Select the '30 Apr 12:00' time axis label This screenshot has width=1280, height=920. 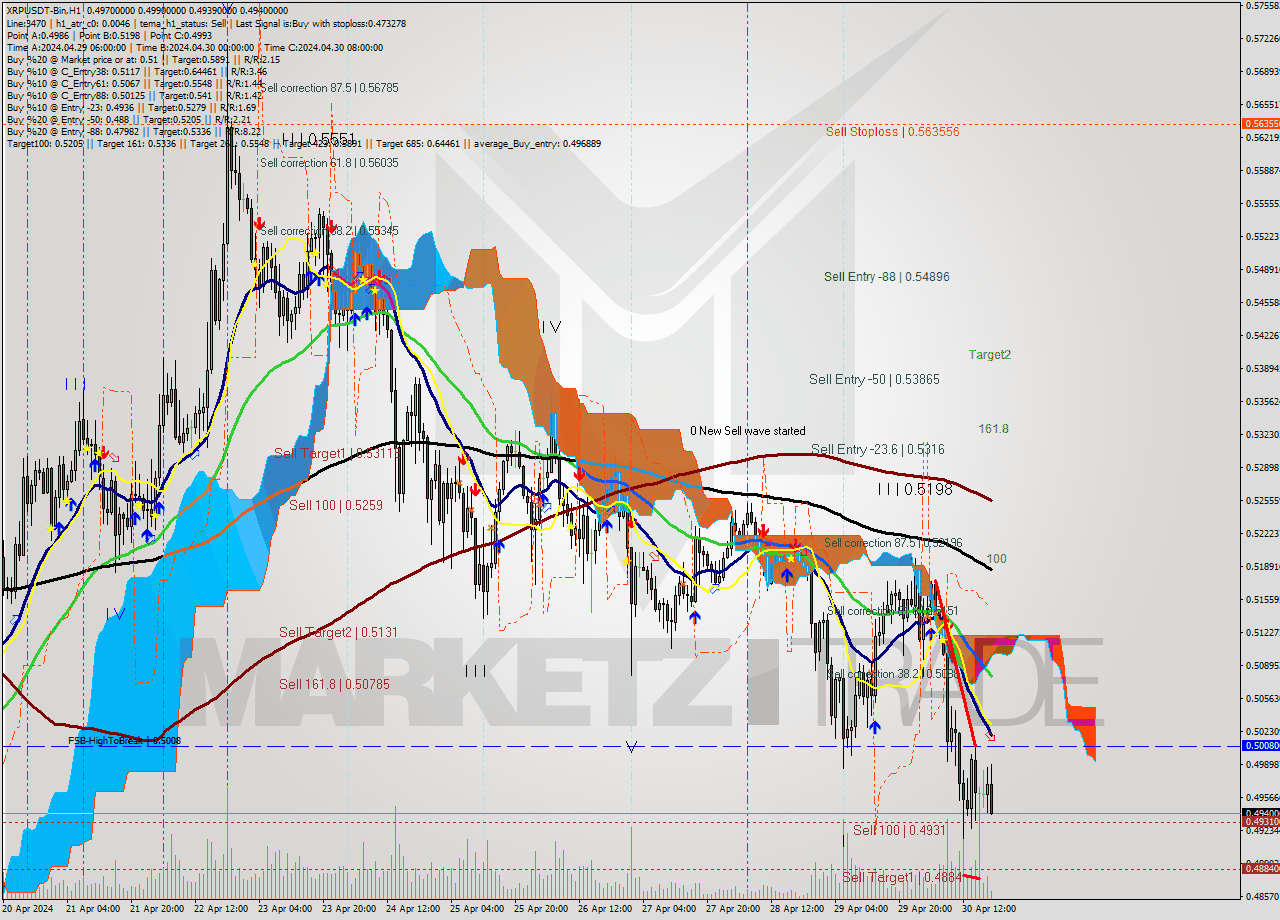point(989,908)
